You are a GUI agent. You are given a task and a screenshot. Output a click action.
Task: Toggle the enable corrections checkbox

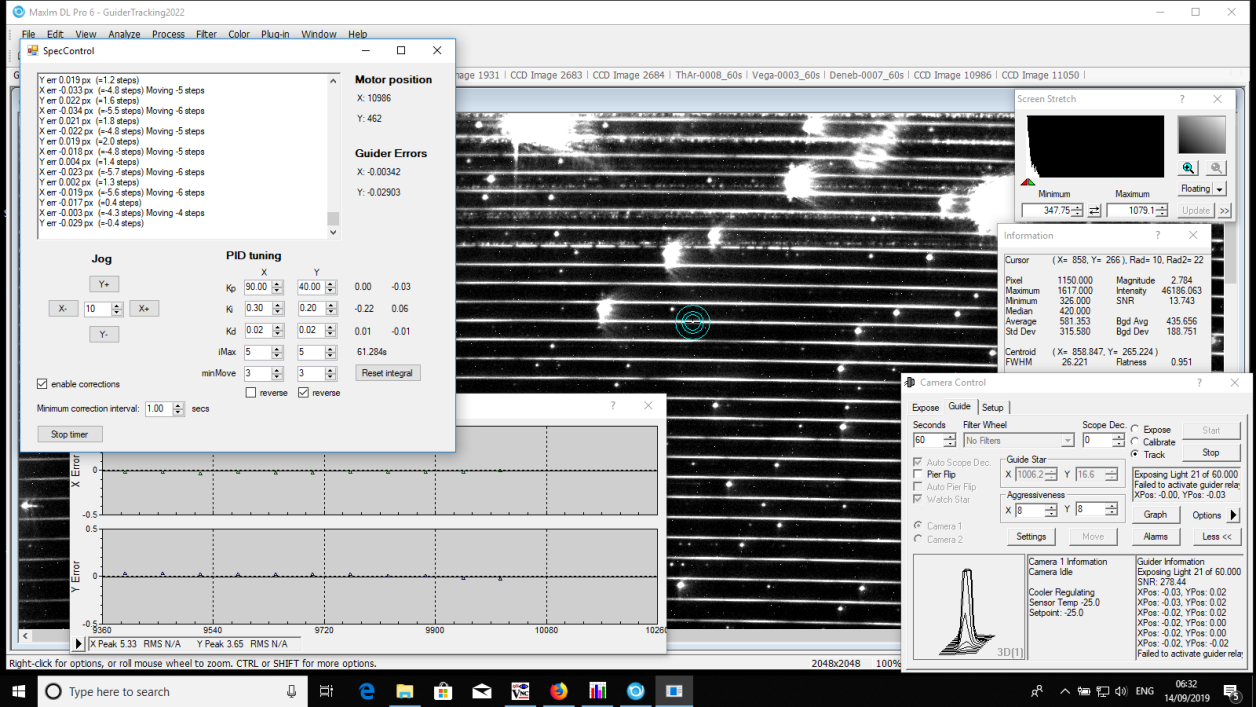(42, 384)
